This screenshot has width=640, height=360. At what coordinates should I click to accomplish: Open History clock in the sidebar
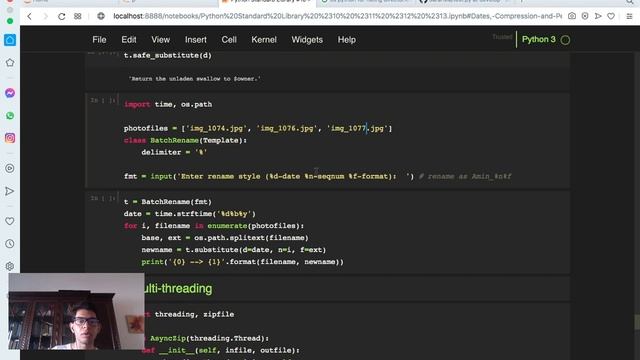pos(10,244)
